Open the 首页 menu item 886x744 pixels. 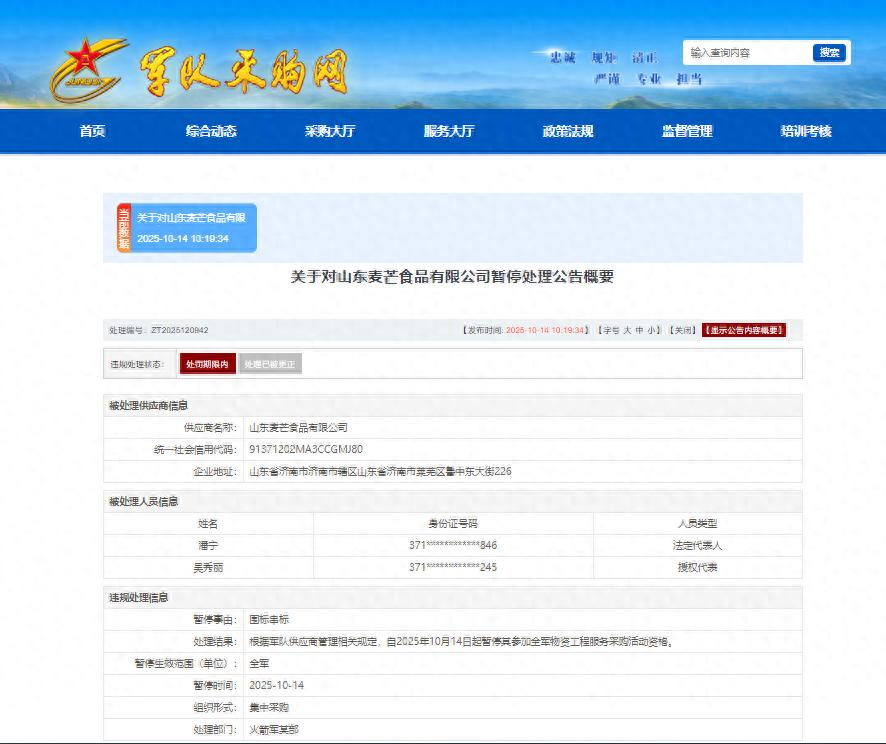[92, 131]
